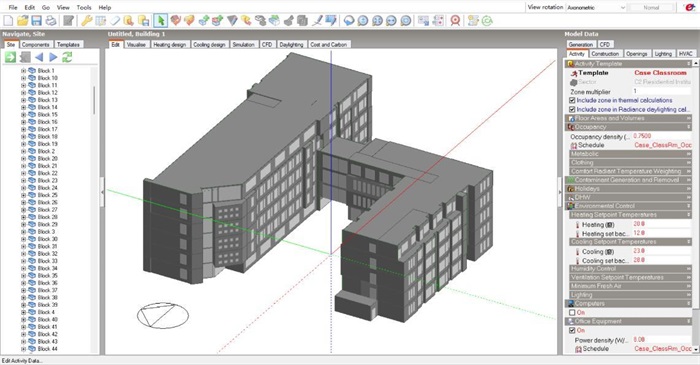Click the green refresh icon in navigator
The width and height of the screenshot is (700, 365).
[67, 57]
